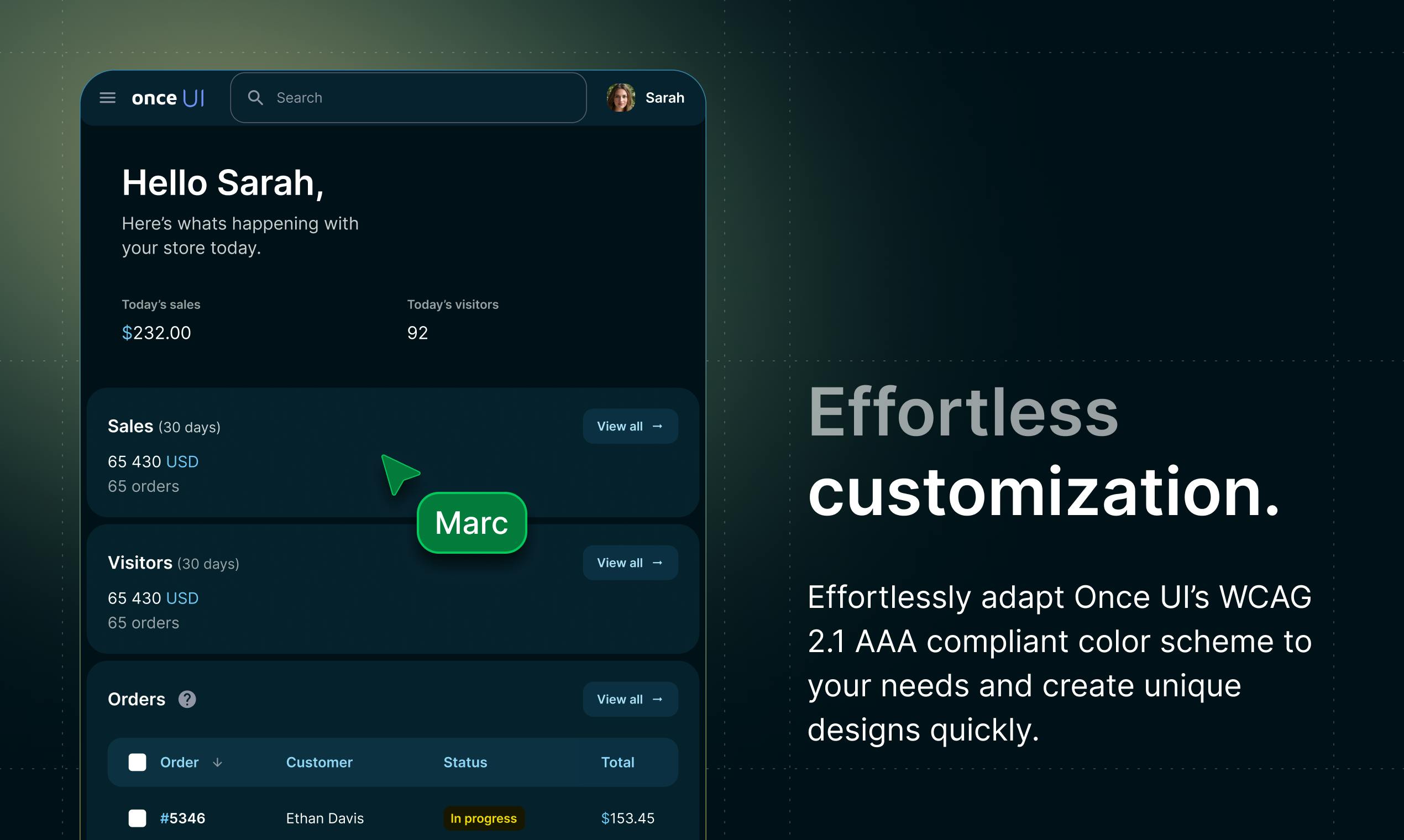View all Visitors
Image resolution: width=1404 pixels, height=840 pixels.
(x=630, y=563)
